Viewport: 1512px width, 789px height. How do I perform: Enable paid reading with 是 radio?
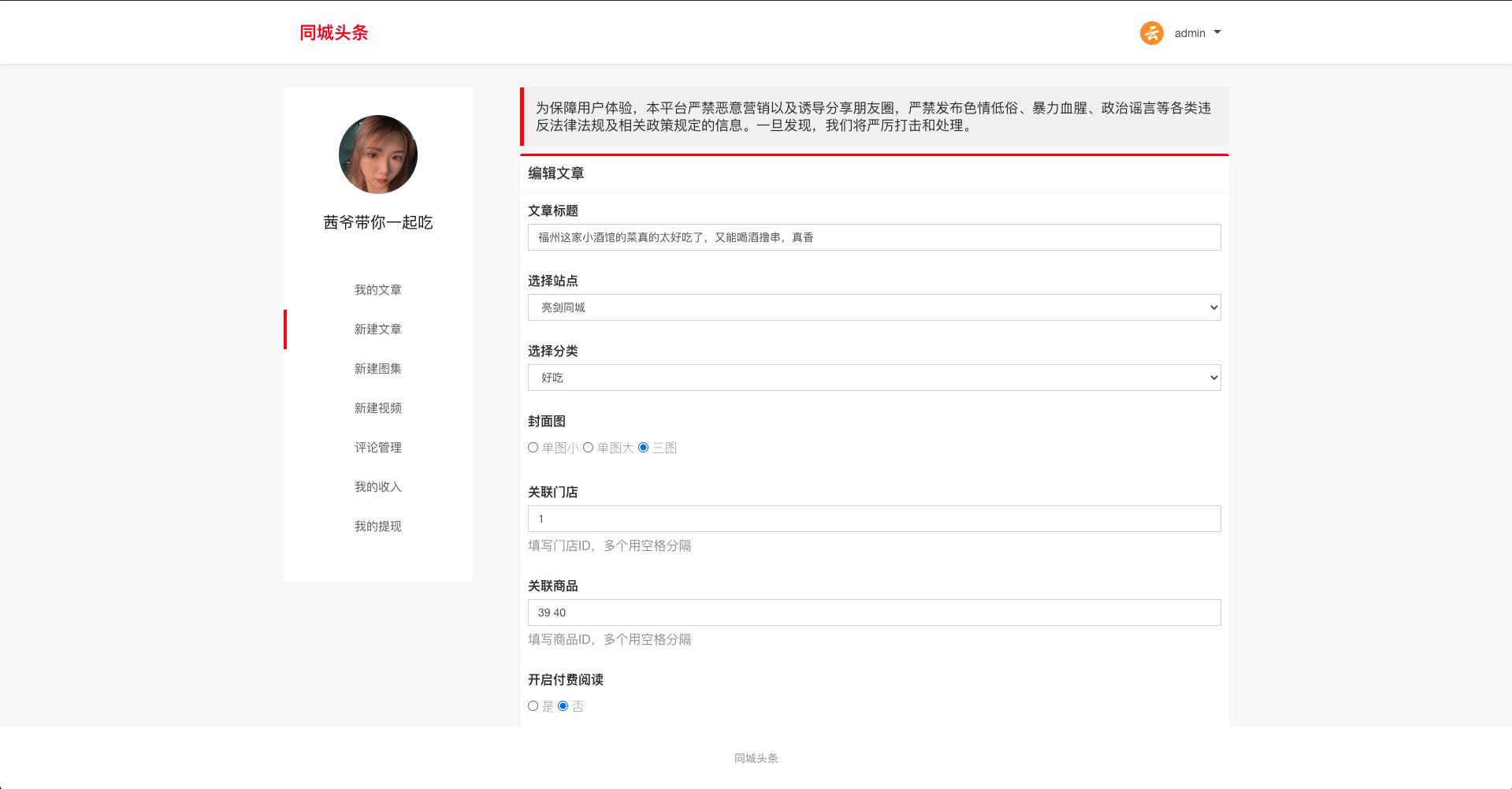(533, 706)
